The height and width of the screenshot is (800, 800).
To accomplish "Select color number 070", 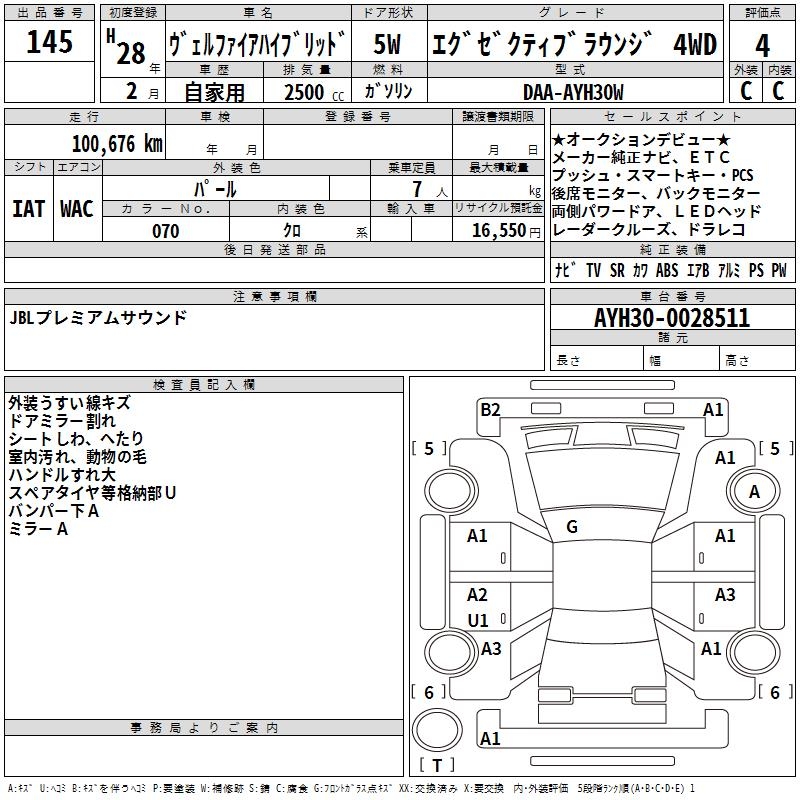I will pyautogui.click(x=165, y=231).
